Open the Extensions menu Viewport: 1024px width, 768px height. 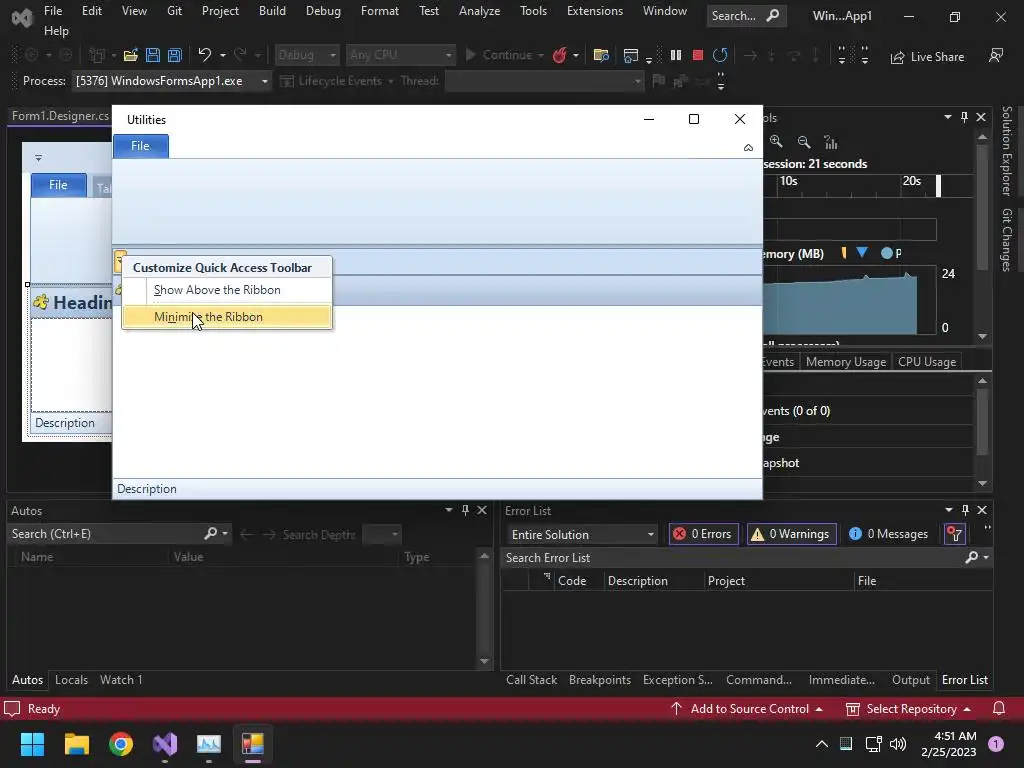595,11
